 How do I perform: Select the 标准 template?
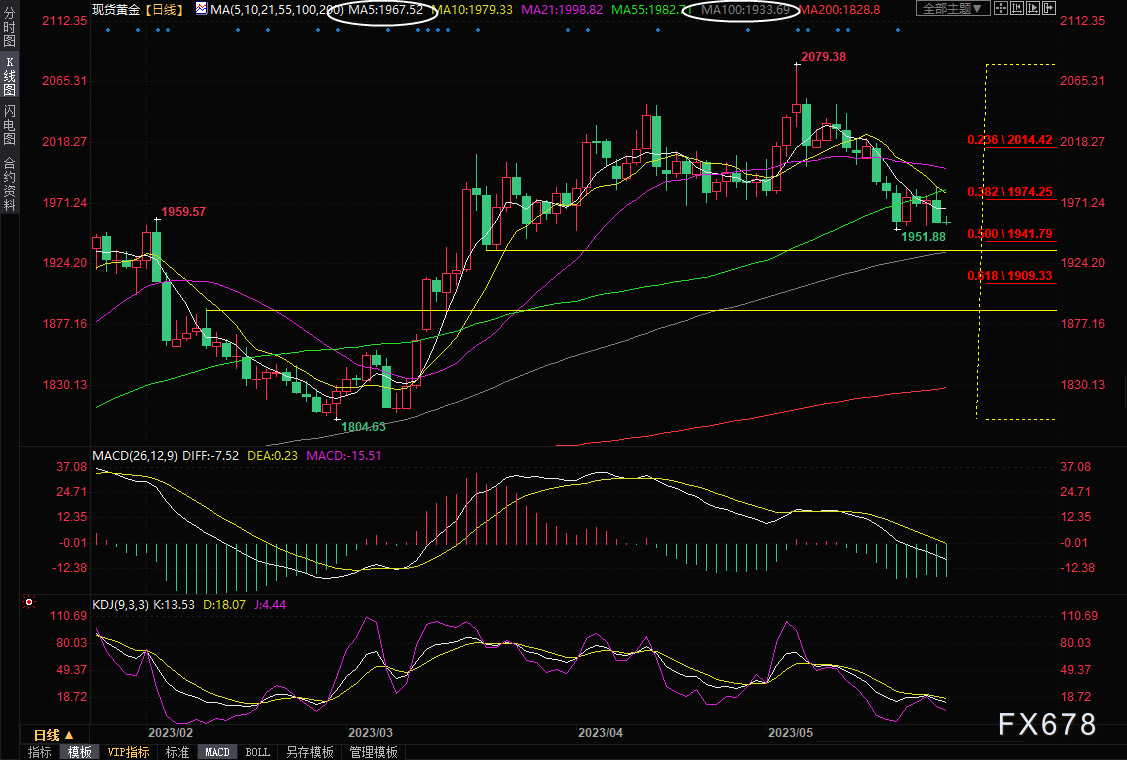tap(177, 752)
